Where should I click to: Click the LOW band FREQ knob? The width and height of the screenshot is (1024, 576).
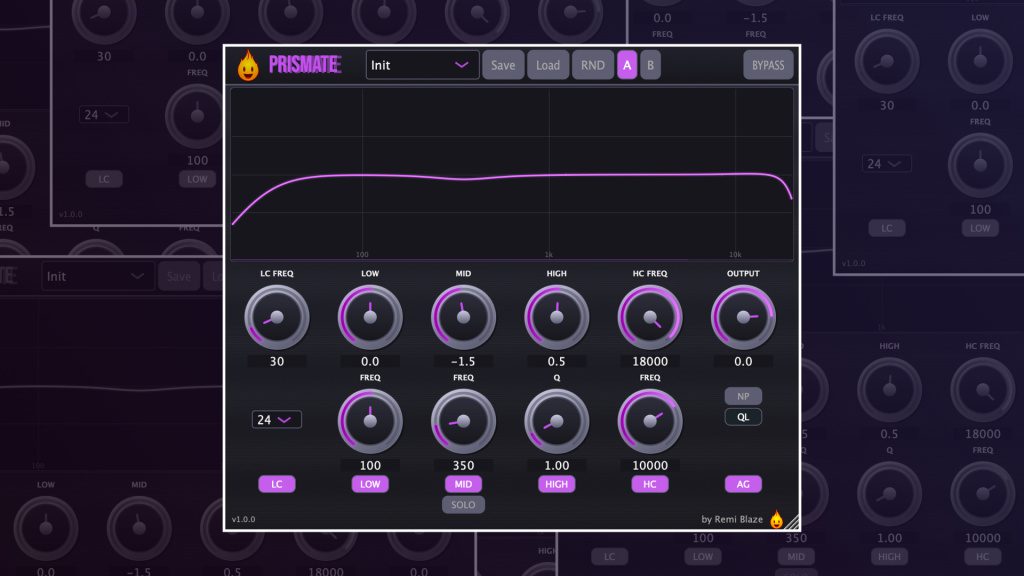[x=370, y=421]
